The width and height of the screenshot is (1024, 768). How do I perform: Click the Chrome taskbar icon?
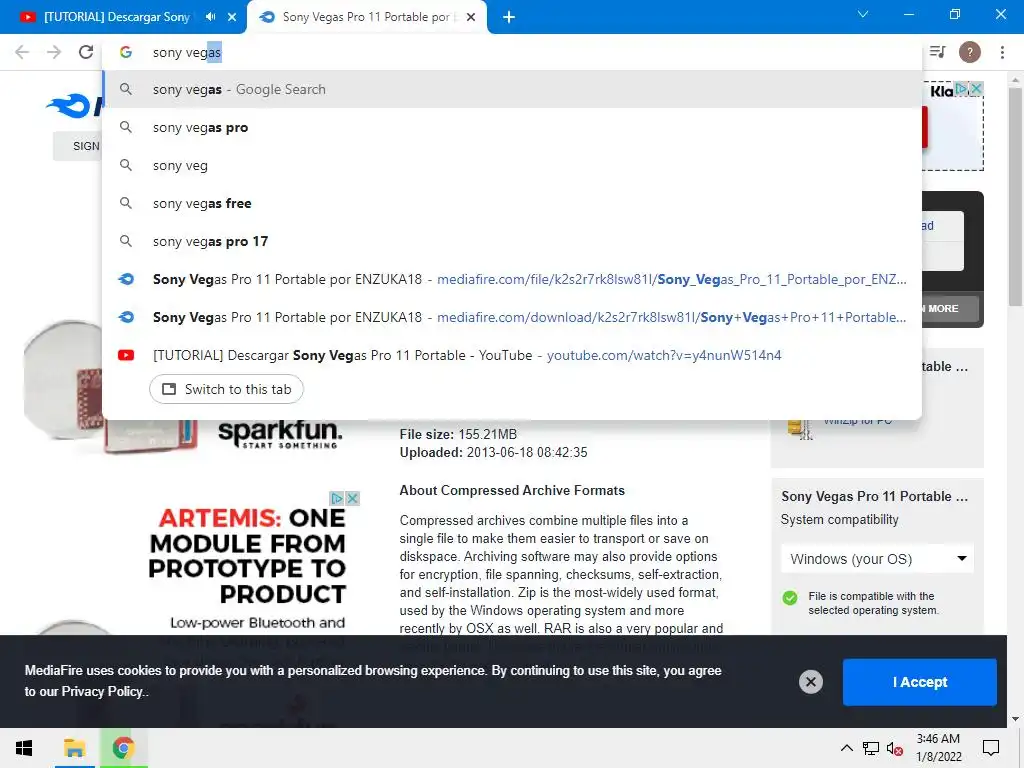click(x=123, y=748)
